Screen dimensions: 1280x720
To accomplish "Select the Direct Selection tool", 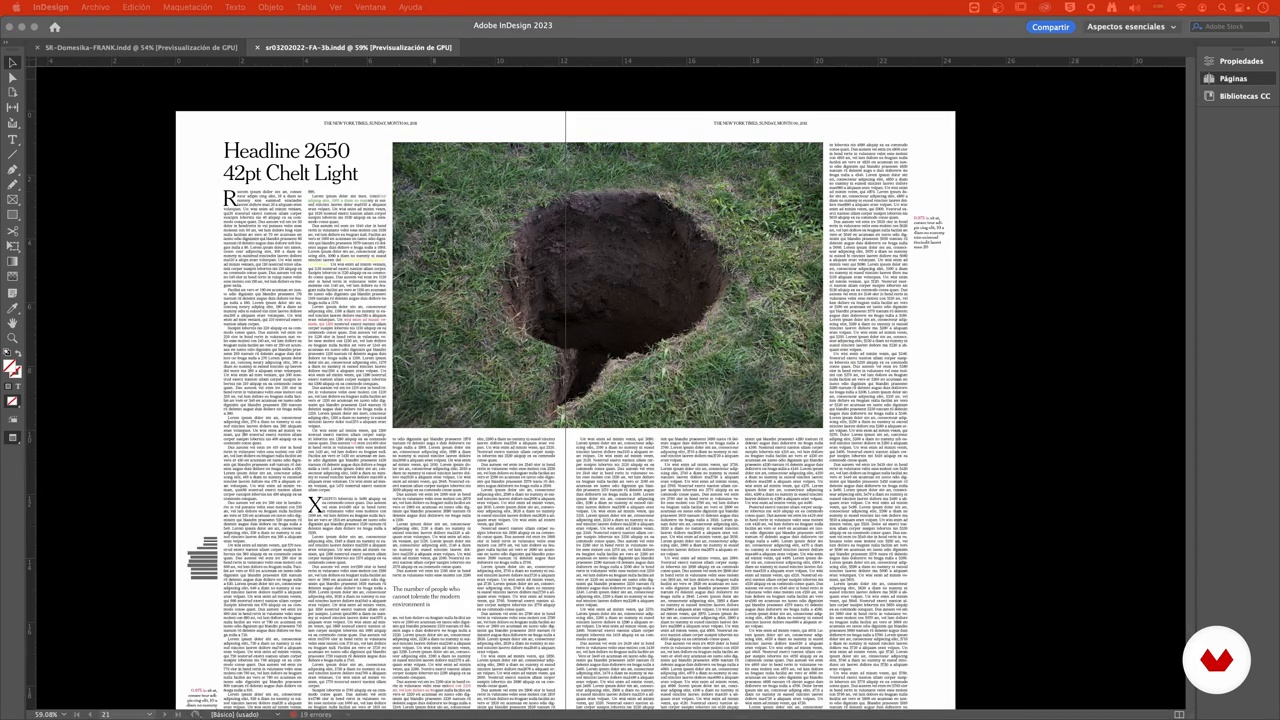I will point(13,77).
